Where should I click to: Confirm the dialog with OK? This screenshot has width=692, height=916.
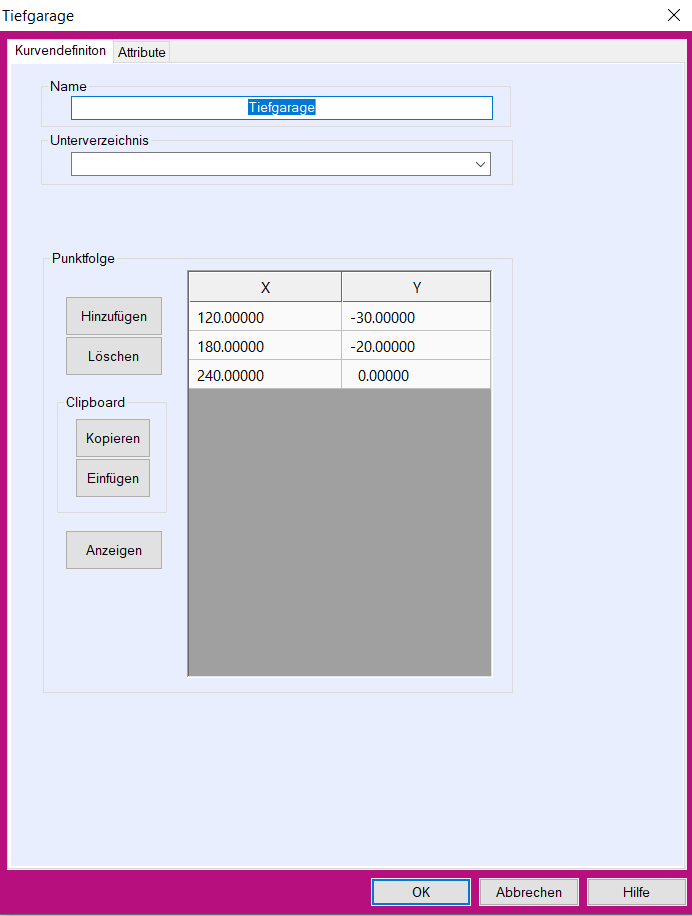(x=421, y=892)
